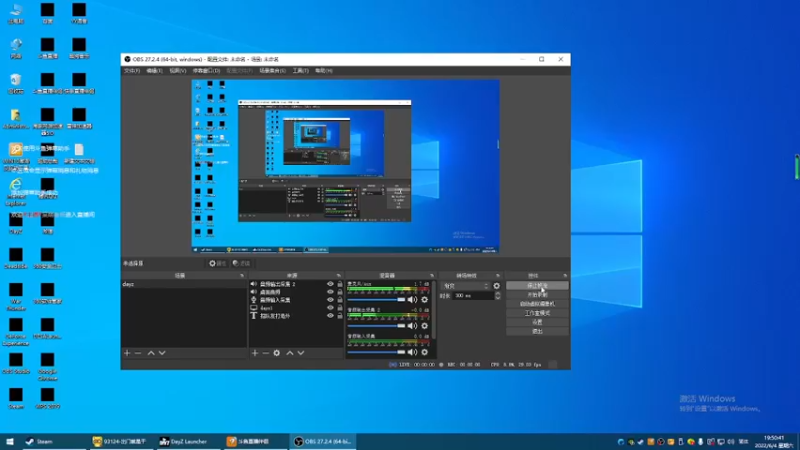Mute the 音频输入采集 mixer channel speaker
The width and height of the screenshot is (800, 450).
412,352
